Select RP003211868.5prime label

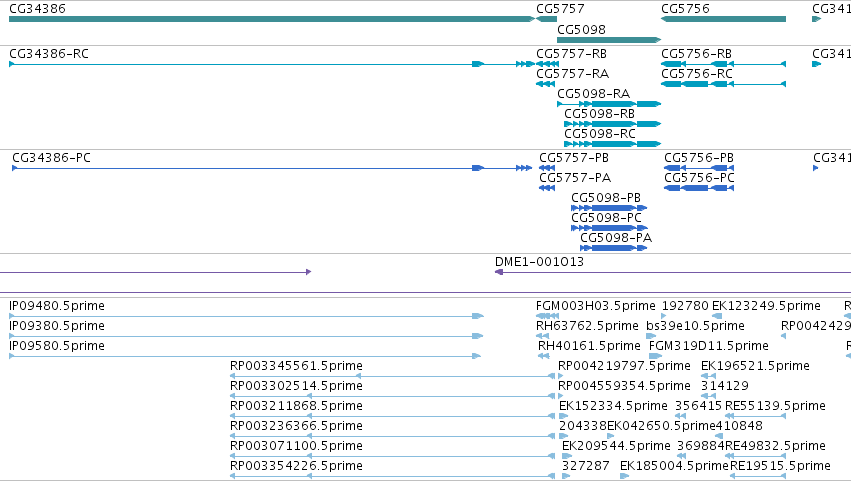pos(296,407)
